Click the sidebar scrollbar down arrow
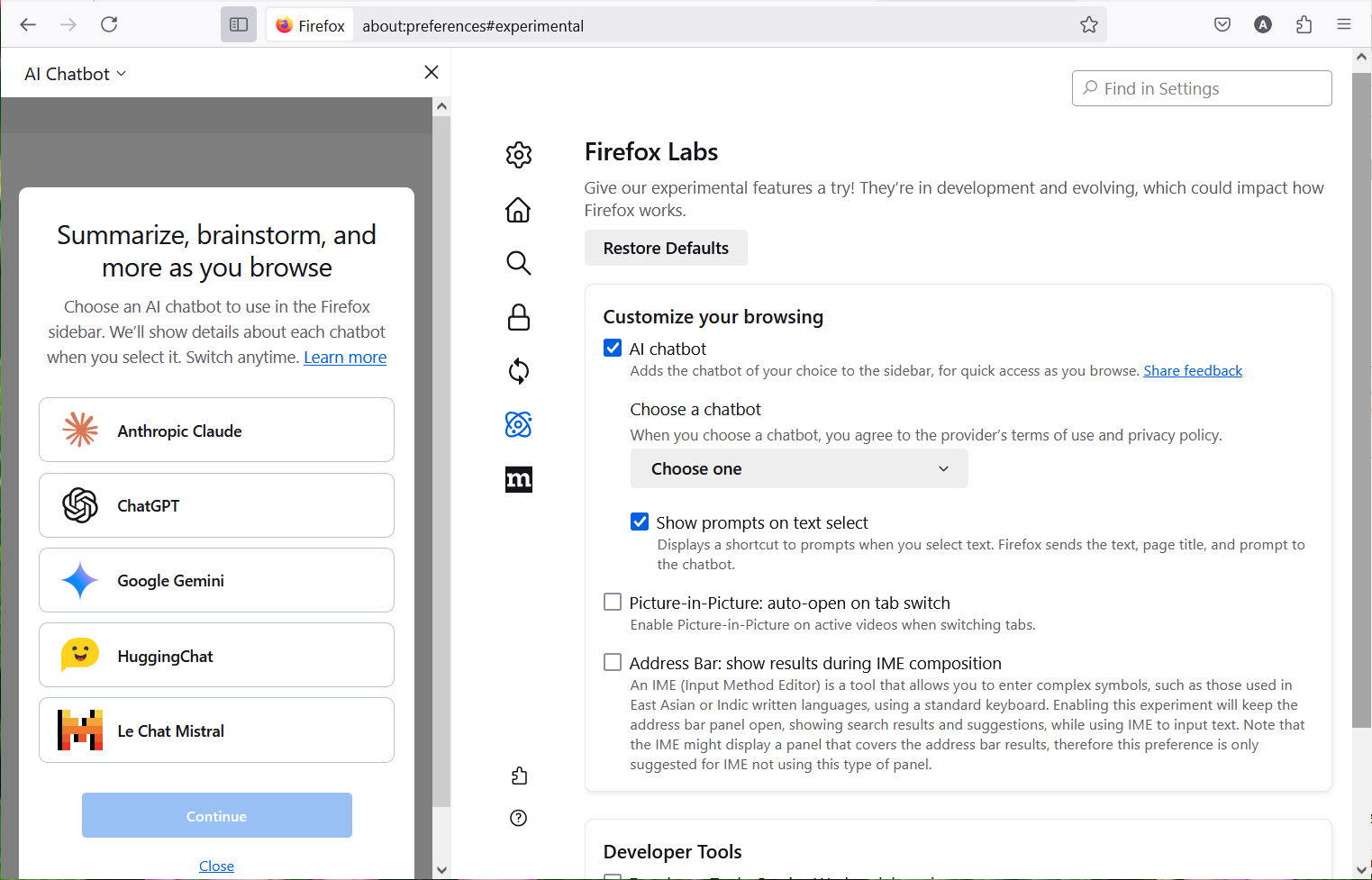1372x880 pixels. point(441,869)
